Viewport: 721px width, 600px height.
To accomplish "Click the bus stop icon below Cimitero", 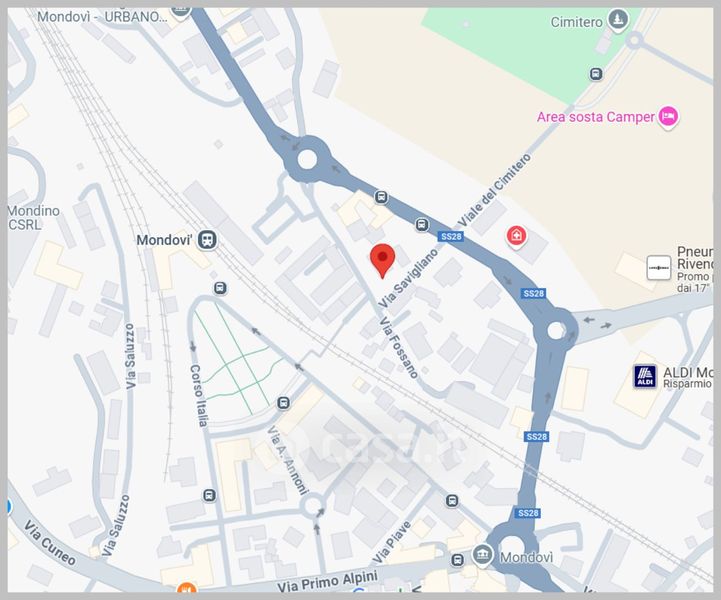I will point(596,74).
